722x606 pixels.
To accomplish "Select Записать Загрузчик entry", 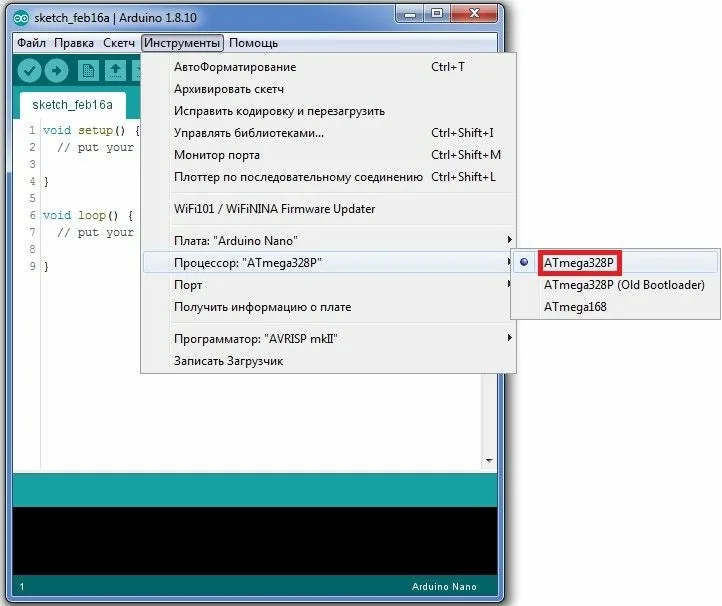I will click(x=329, y=361).
